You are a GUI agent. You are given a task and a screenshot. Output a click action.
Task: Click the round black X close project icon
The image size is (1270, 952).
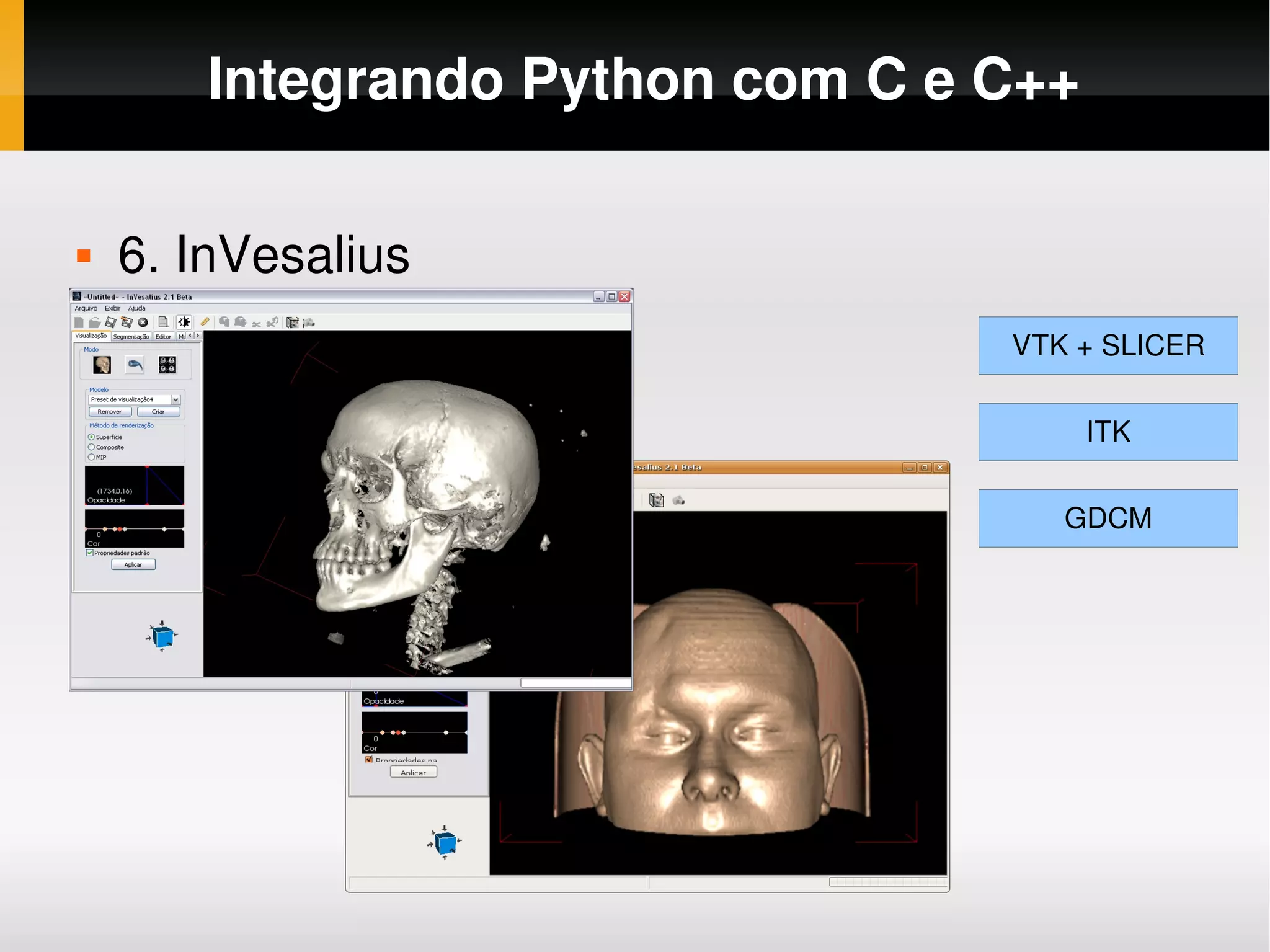143,323
